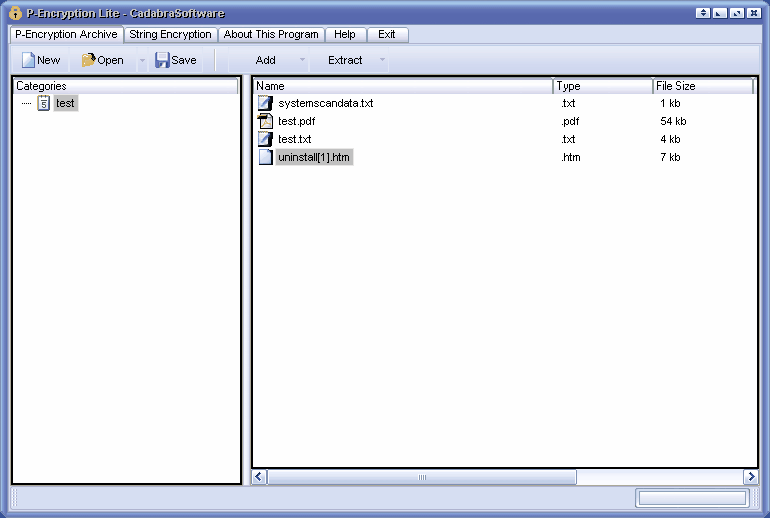This screenshot has width=770, height=518.
Task: Expand the Add dropdown arrow
Action: click(302, 60)
